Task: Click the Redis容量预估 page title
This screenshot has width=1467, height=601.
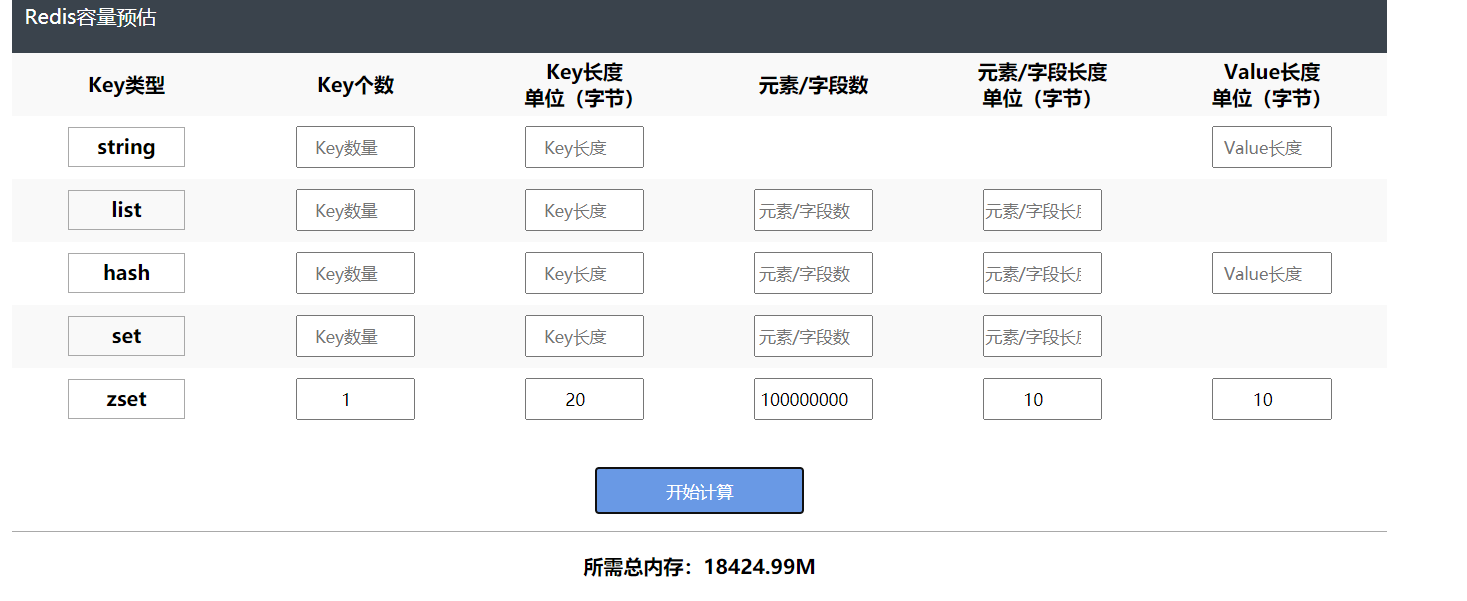Action: [90, 18]
